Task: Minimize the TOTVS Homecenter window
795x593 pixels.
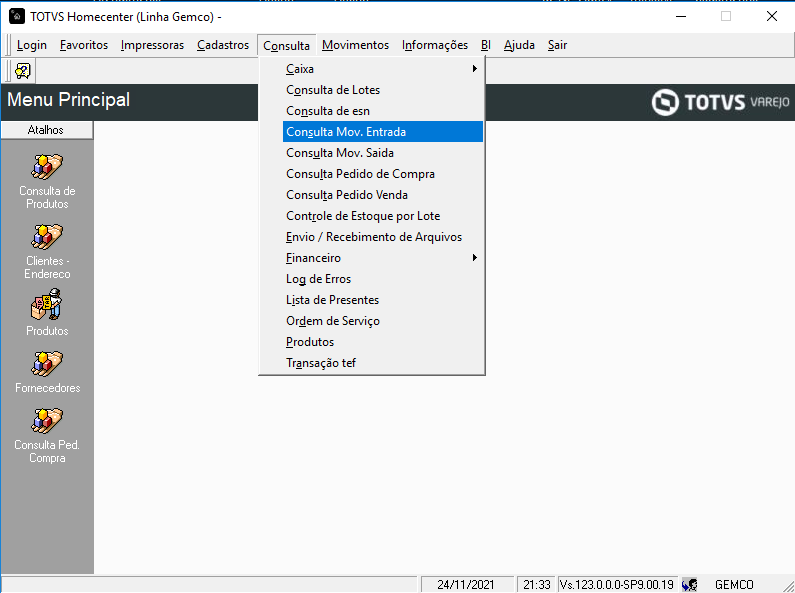Action: click(x=681, y=16)
